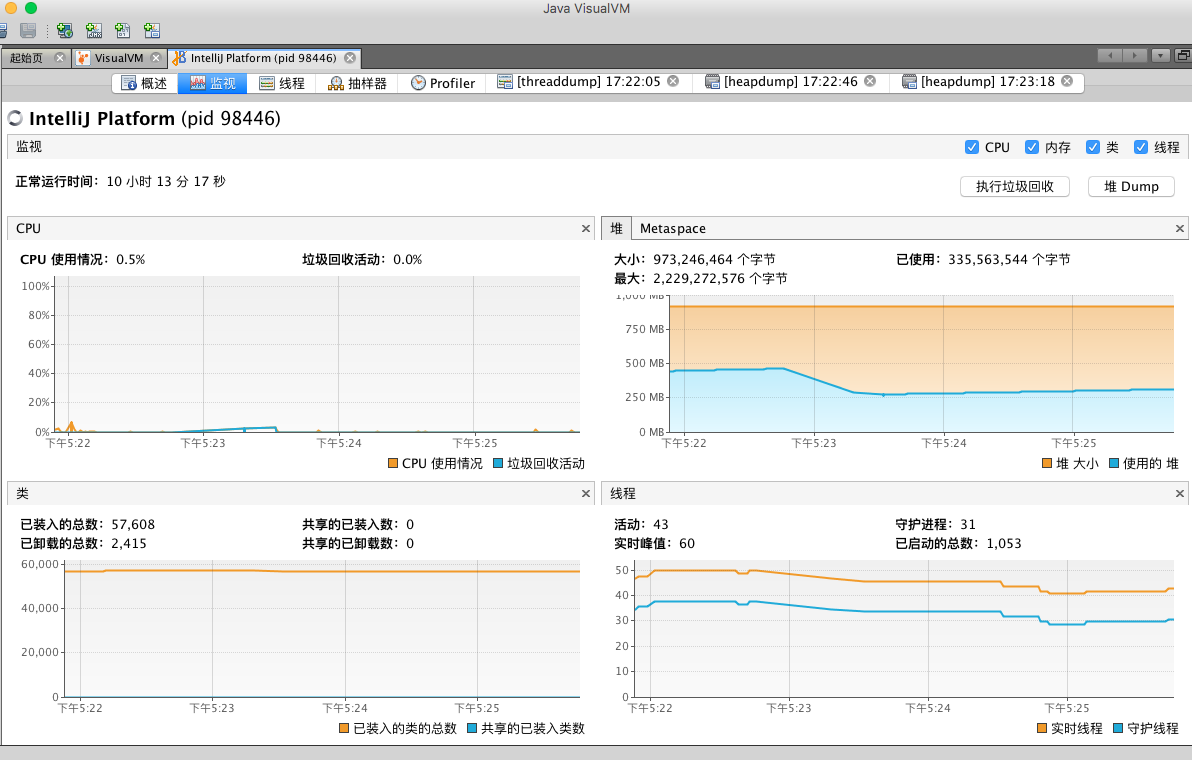This screenshot has height=760, width=1192.
Task: Click the started threads total 1,053
Action: tap(1003, 543)
